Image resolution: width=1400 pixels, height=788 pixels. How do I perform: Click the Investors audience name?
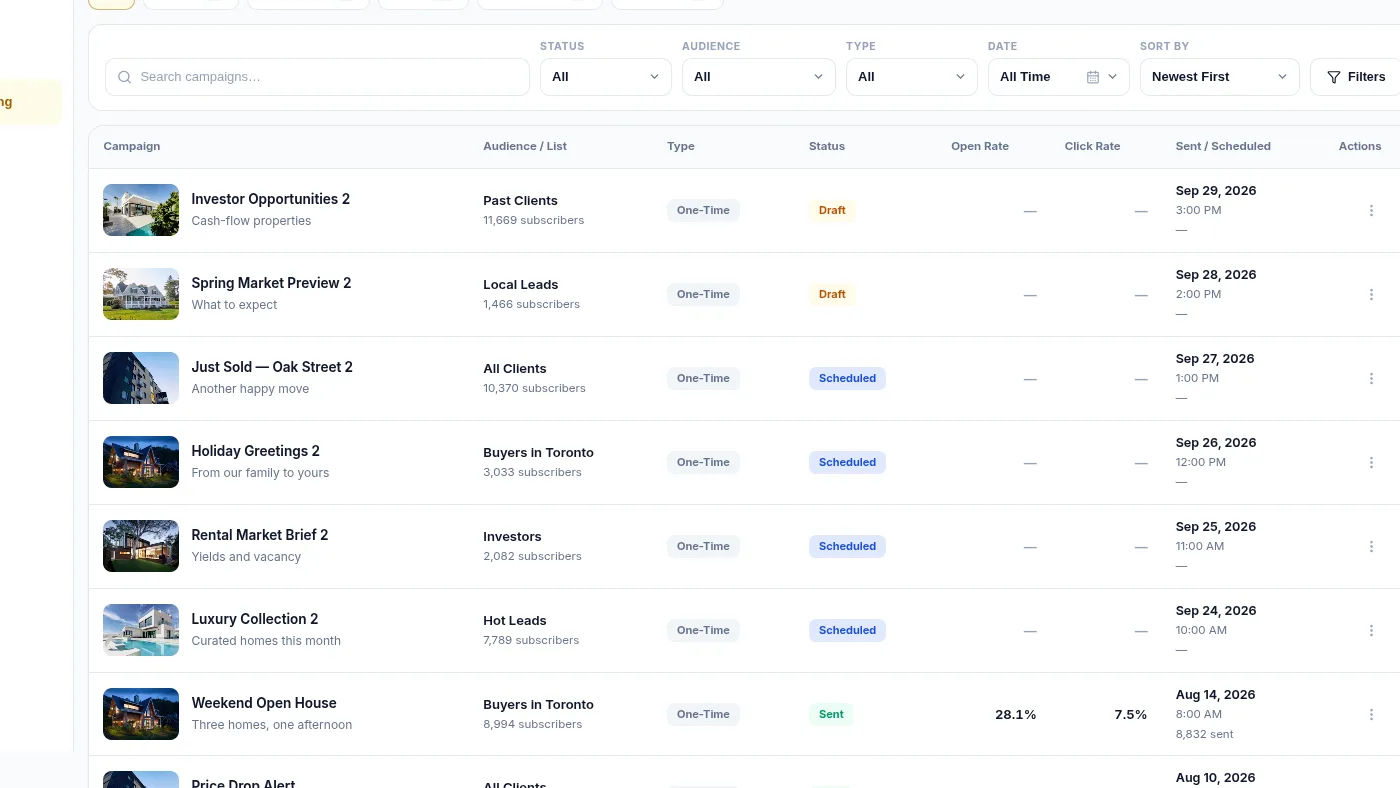pyautogui.click(x=512, y=536)
